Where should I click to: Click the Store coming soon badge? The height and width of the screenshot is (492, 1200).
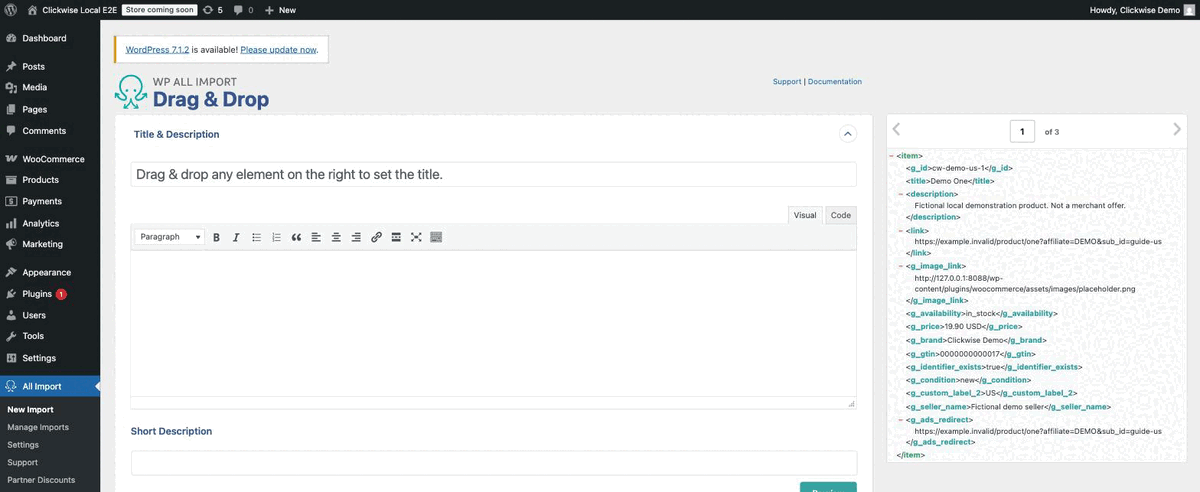tap(159, 9)
